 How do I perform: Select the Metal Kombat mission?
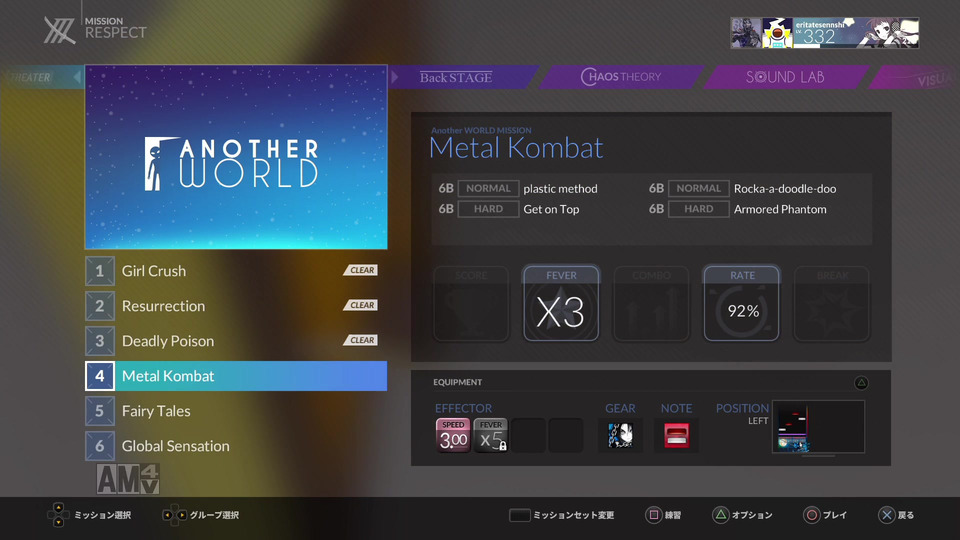click(236, 375)
